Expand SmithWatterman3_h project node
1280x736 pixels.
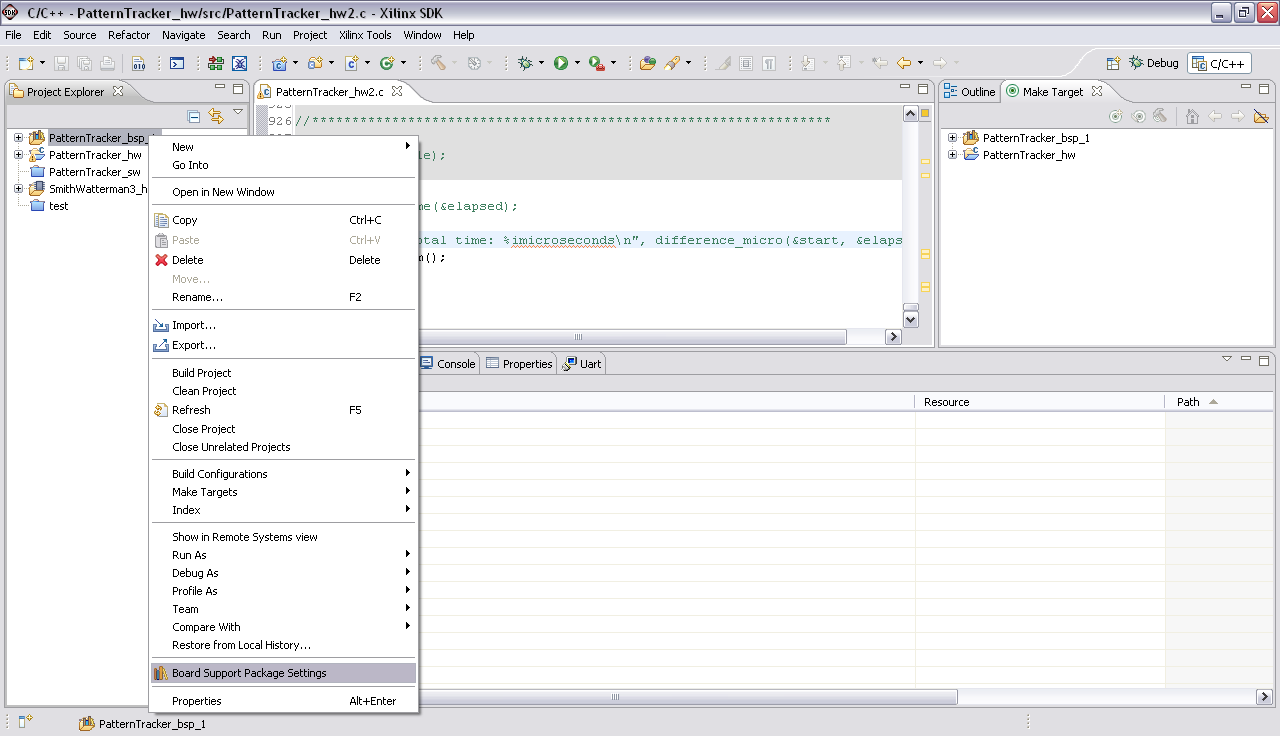click(18, 189)
